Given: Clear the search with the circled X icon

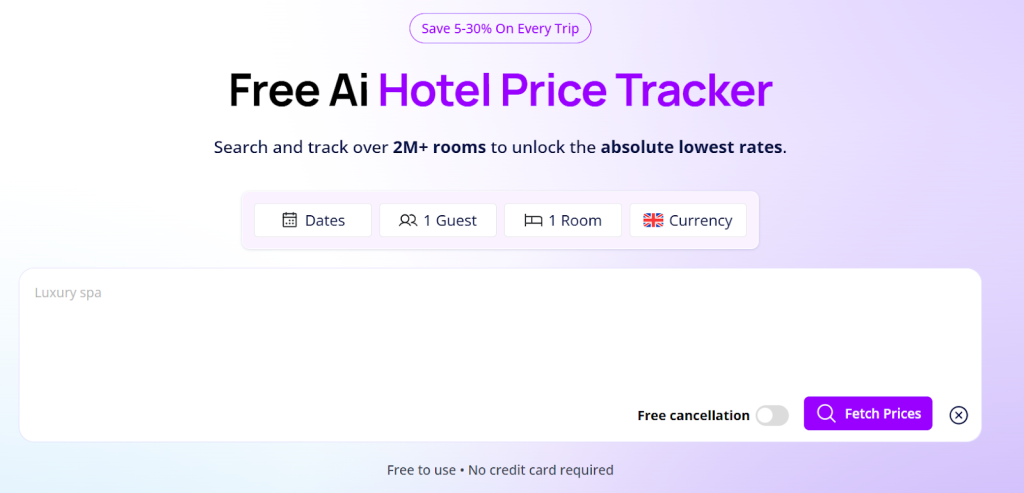Looking at the screenshot, I should tap(958, 415).
